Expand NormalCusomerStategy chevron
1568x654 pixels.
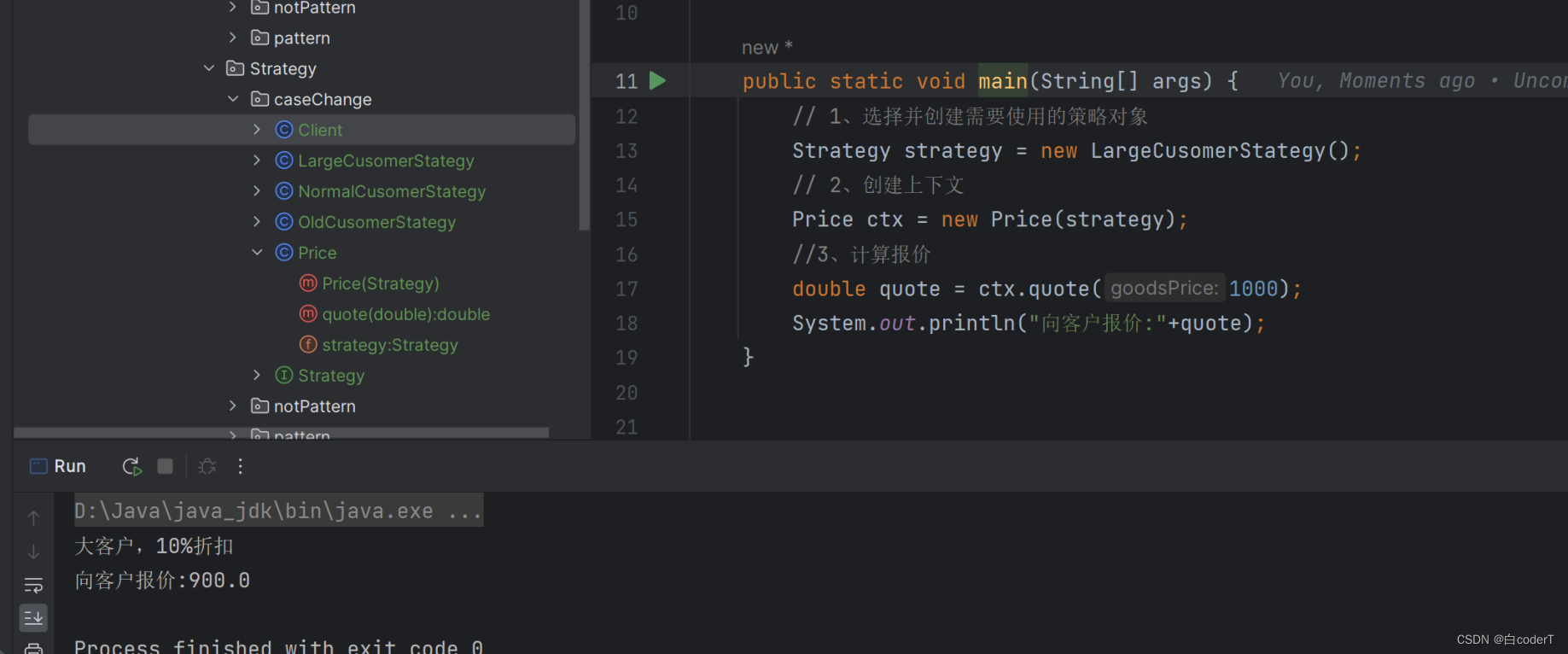point(257,191)
